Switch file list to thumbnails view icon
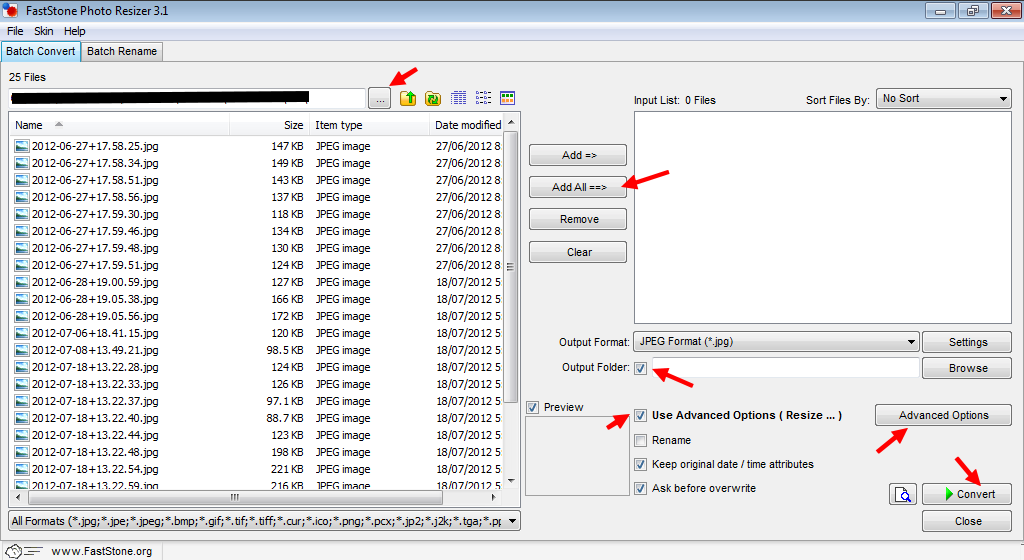This screenshot has height=560, width=1024. pos(507,98)
